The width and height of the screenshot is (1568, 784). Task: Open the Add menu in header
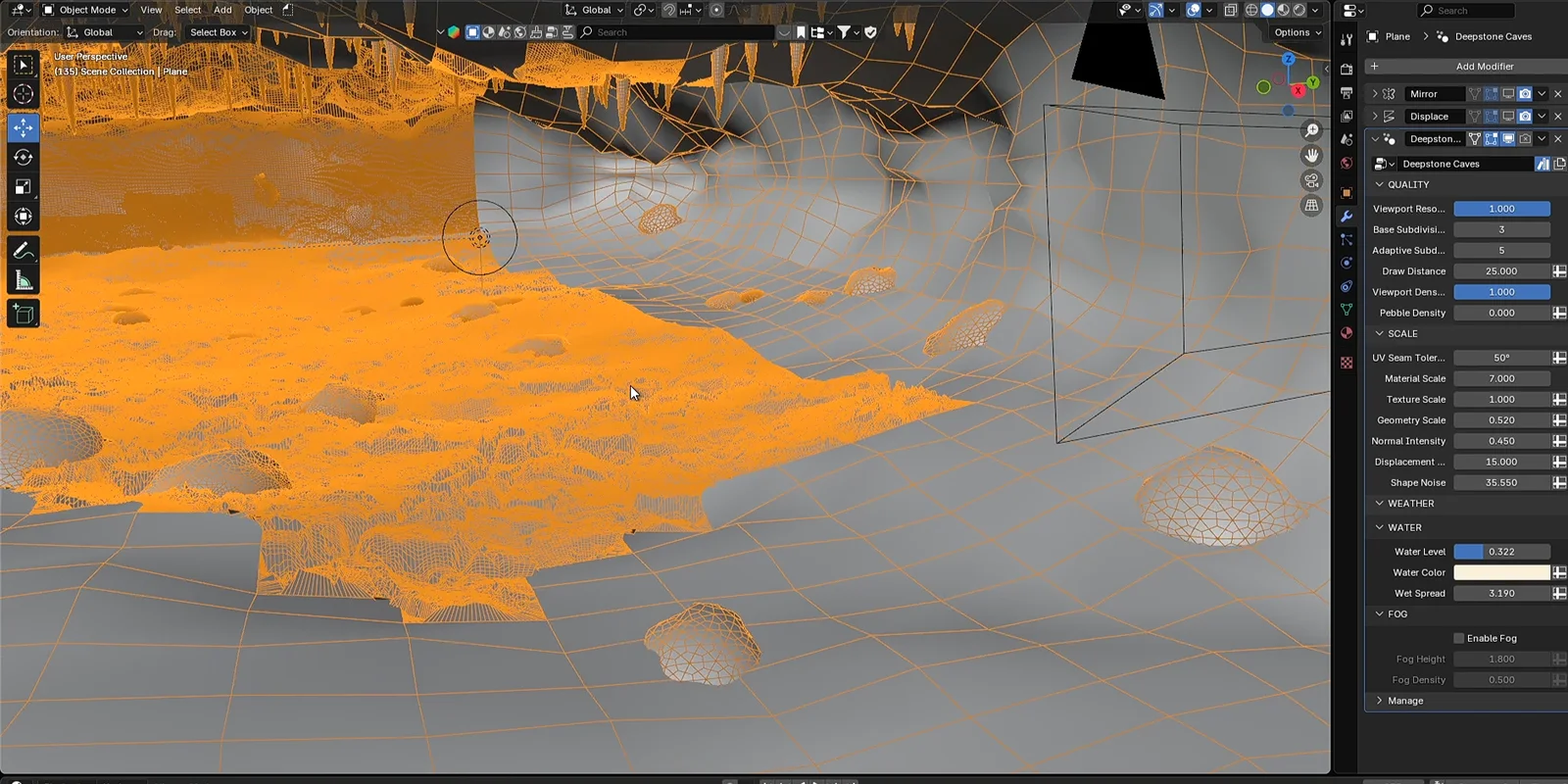click(222, 10)
